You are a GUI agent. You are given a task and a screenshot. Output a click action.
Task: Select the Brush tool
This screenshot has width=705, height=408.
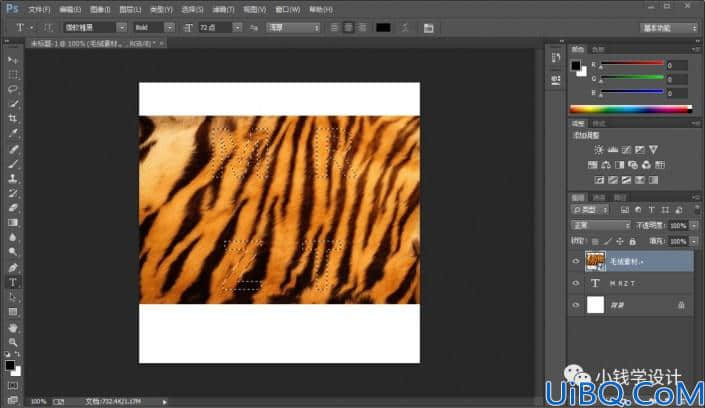13,164
